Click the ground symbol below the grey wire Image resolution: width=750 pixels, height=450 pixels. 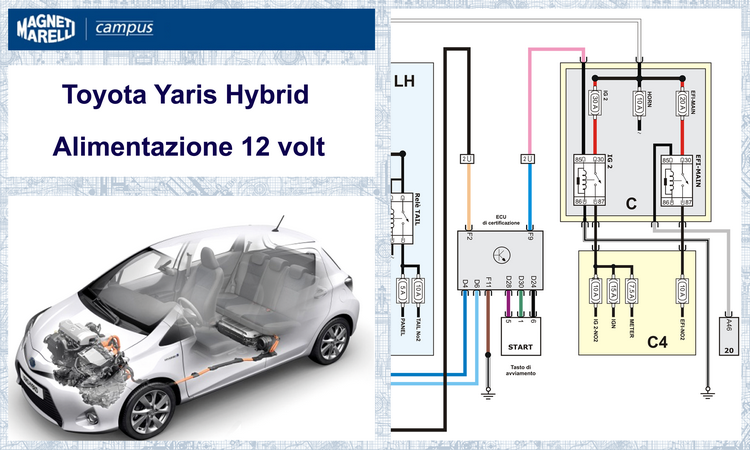pyautogui.click(x=707, y=394)
